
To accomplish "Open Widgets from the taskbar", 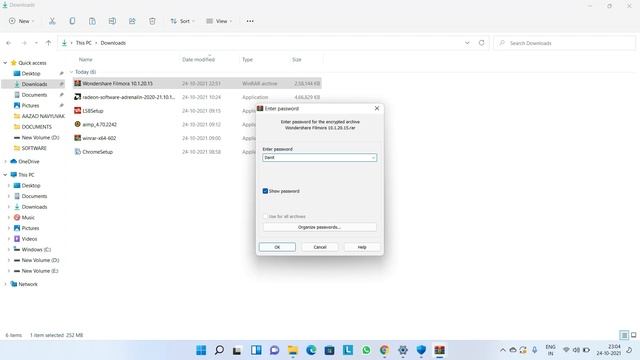I will pyautogui.click(x=256, y=350).
